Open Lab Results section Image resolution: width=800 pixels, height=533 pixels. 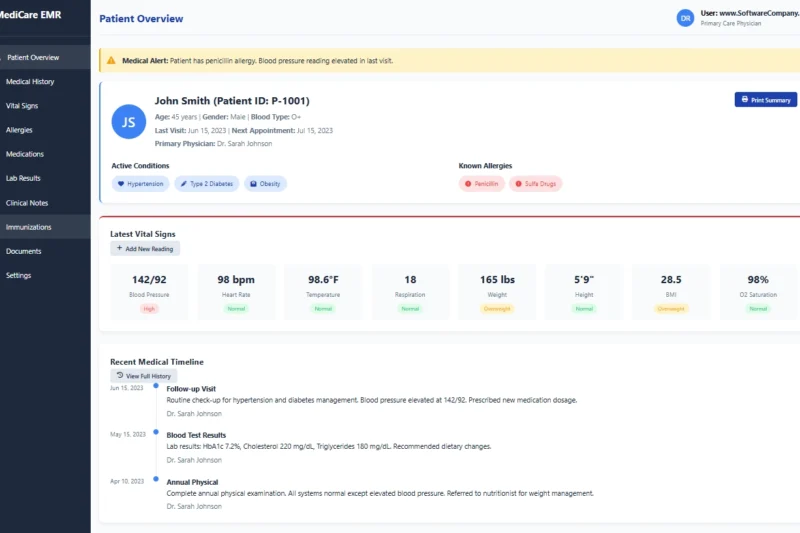pyautogui.click(x=45, y=178)
